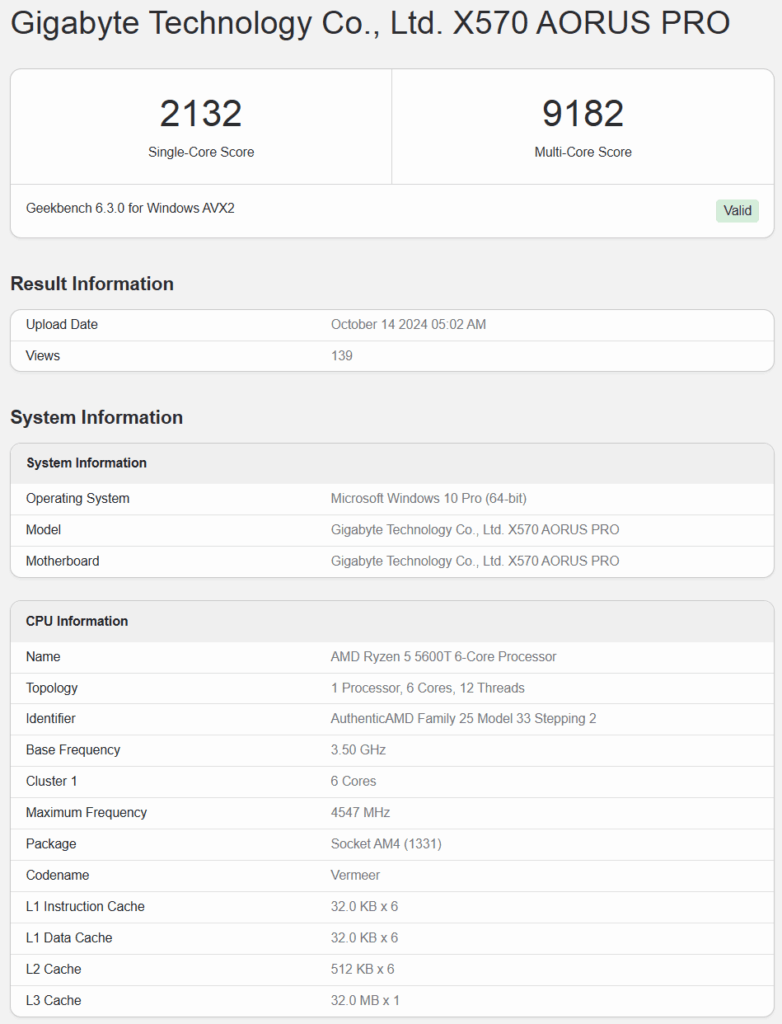This screenshot has width=782, height=1024.
Task: Select the views count 139
Action: tap(342, 356)
